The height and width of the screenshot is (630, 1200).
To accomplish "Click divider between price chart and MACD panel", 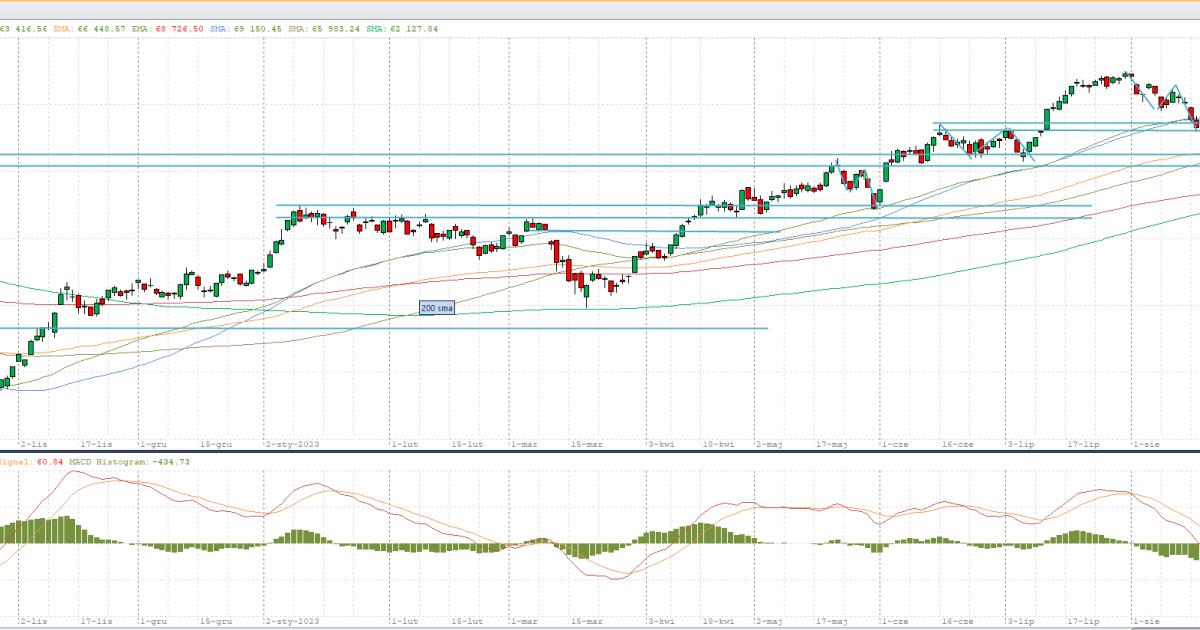I will (x=600, y=452).
